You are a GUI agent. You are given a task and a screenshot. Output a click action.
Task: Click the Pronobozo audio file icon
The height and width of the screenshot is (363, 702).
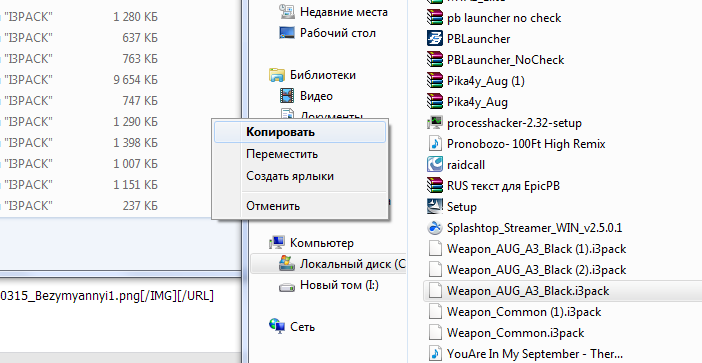pyautogui.click(x=435, y=144)
